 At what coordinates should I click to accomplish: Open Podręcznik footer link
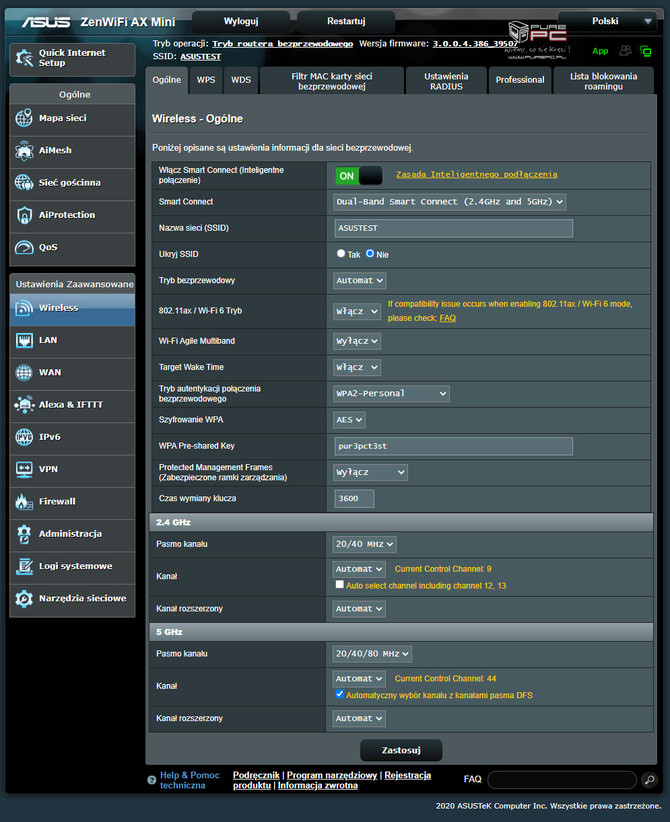pos(256,775)
